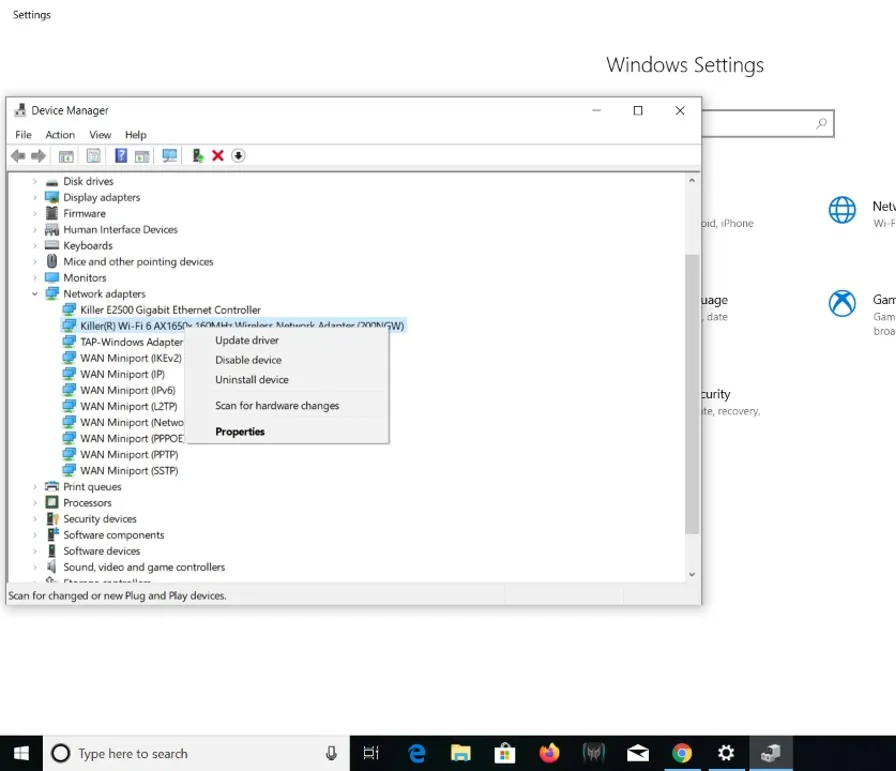The height and width of the screenshot is (771, 896).
Task: Click the Back arrow in Device Manager toolbar
Action: (x=18, y=155)
